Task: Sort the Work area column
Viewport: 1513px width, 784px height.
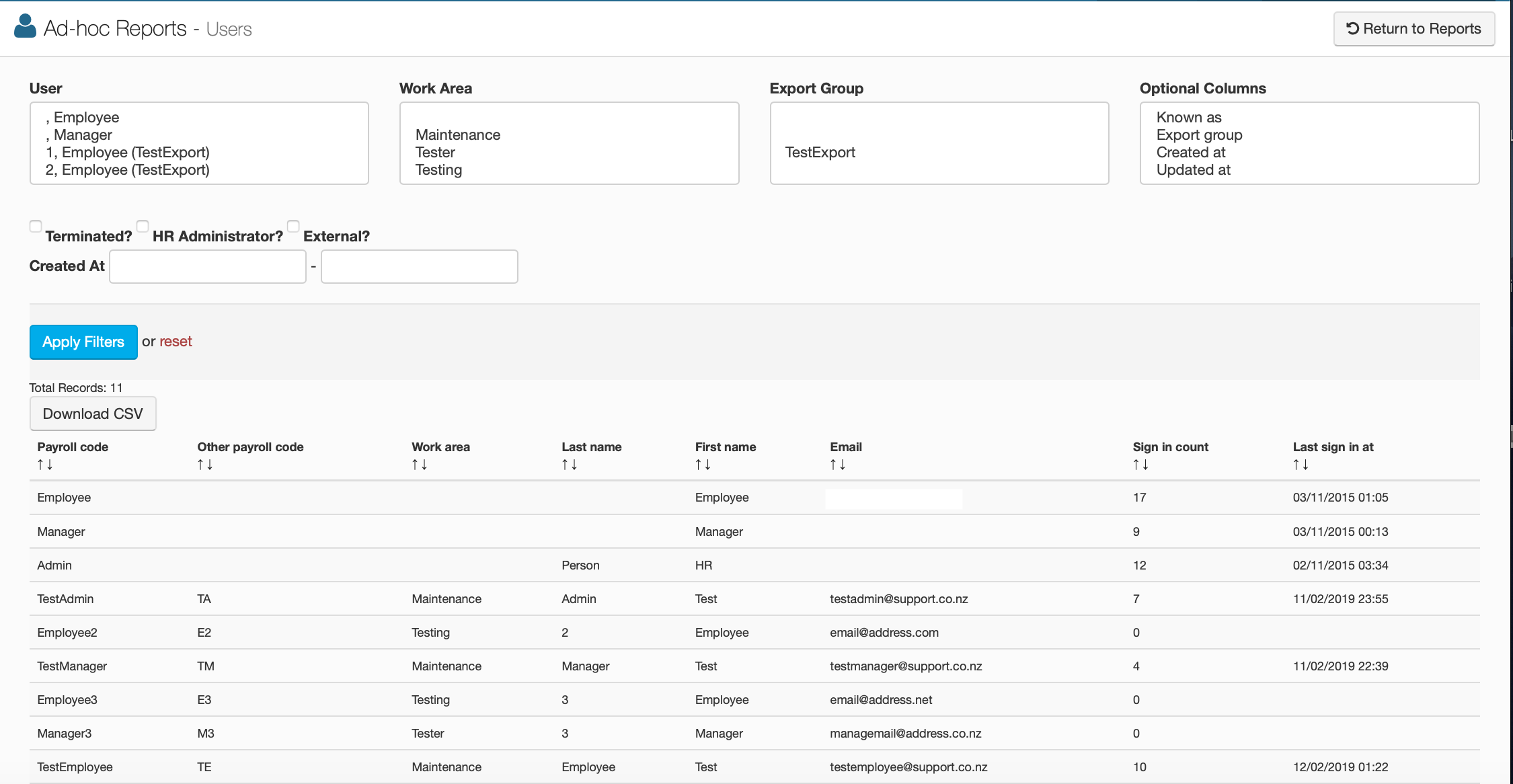Action: pyautogui.click(x=419, y=465)
